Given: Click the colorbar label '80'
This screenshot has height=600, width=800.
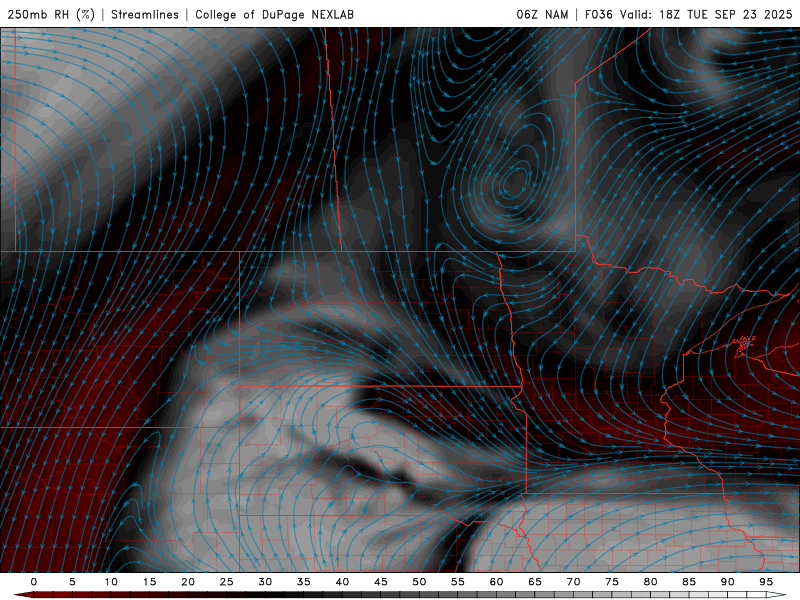Looking at the screenshot, I should [x=650, y=582].
